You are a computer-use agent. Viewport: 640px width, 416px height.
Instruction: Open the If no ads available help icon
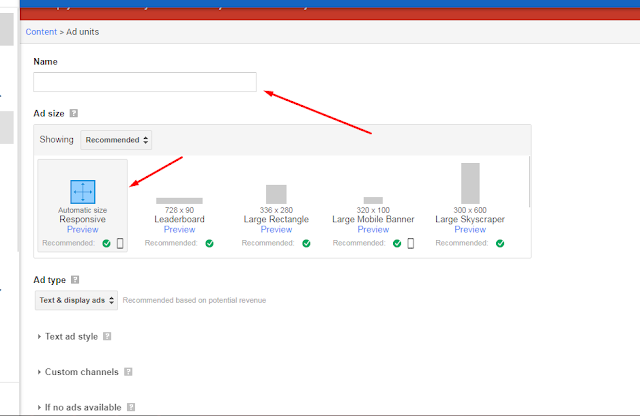[x=131, y=407]
